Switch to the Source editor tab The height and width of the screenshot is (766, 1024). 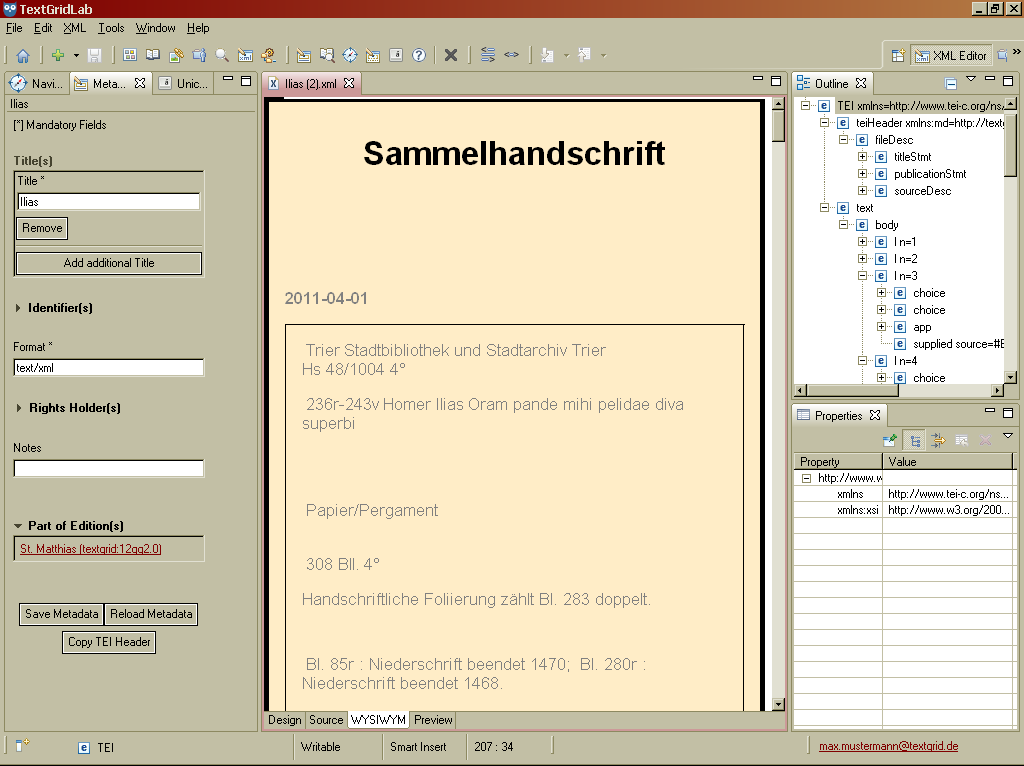coord(326,720)
